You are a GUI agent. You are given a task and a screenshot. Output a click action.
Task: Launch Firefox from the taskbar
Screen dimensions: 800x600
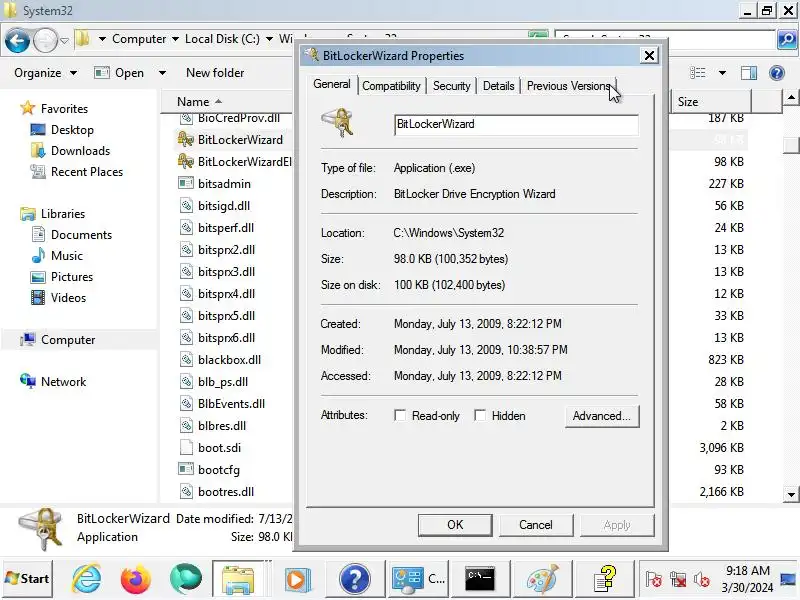click(x=136, y=579)
